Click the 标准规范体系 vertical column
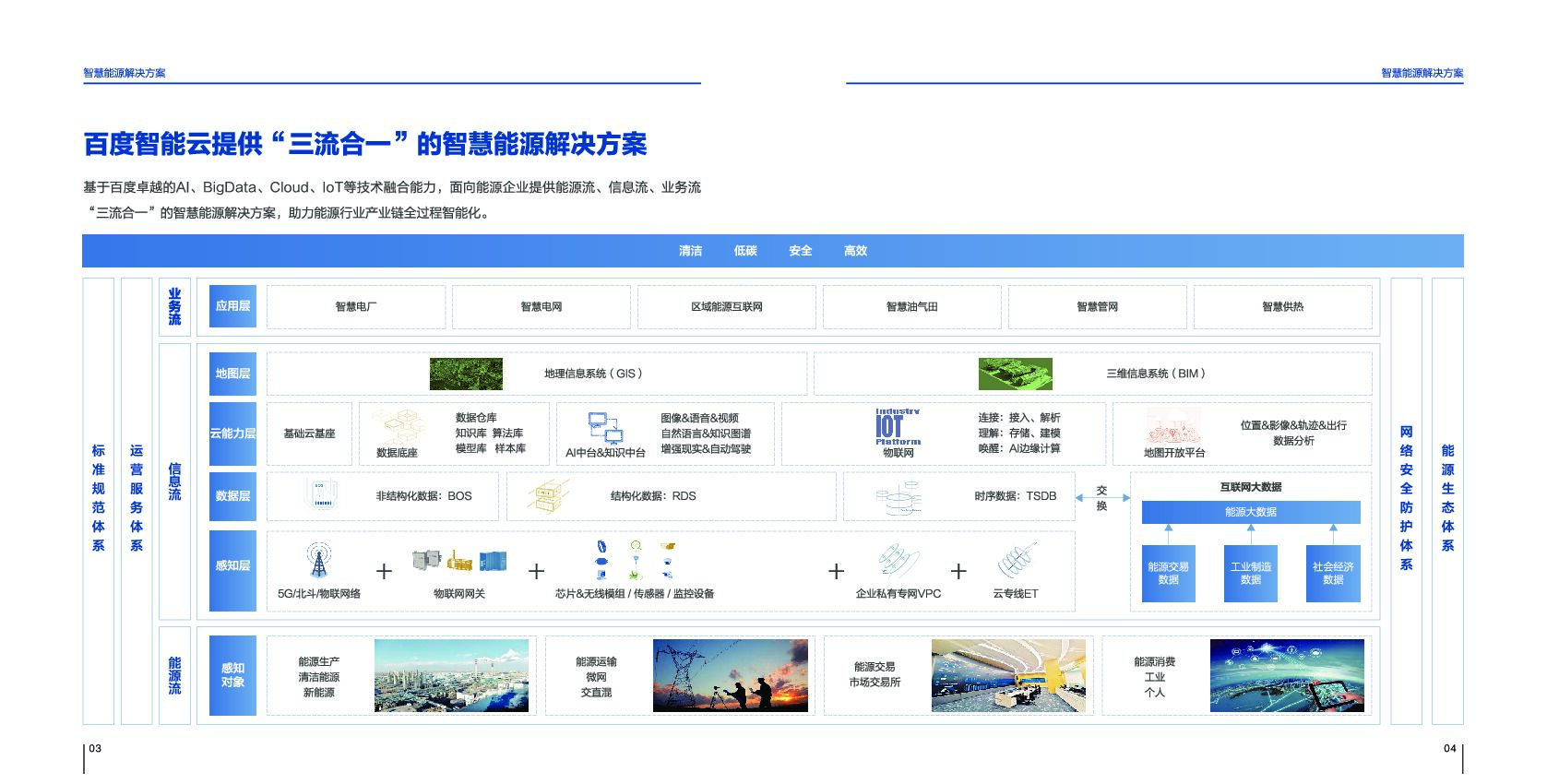The width and height of the screenshot is (1547, 784). pyautogui.click(x=99, y=501)
